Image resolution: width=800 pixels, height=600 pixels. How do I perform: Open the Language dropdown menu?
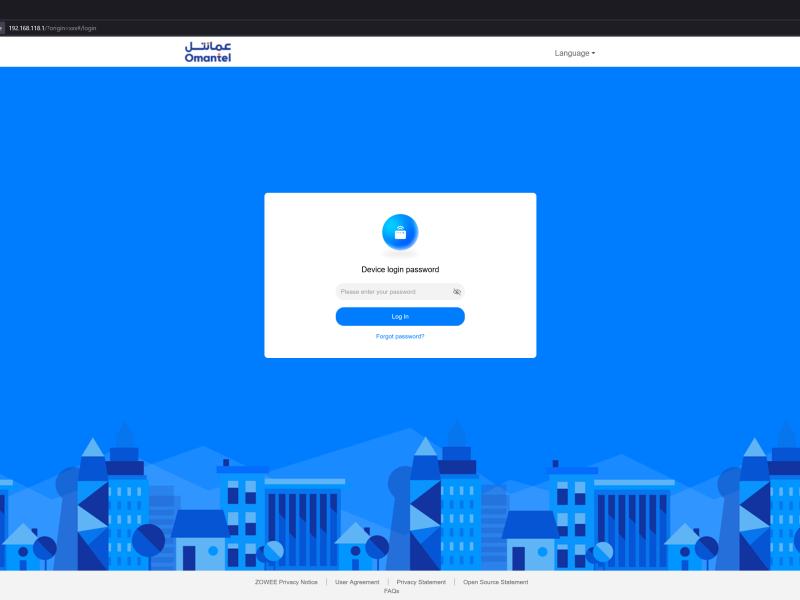point(573,53)
